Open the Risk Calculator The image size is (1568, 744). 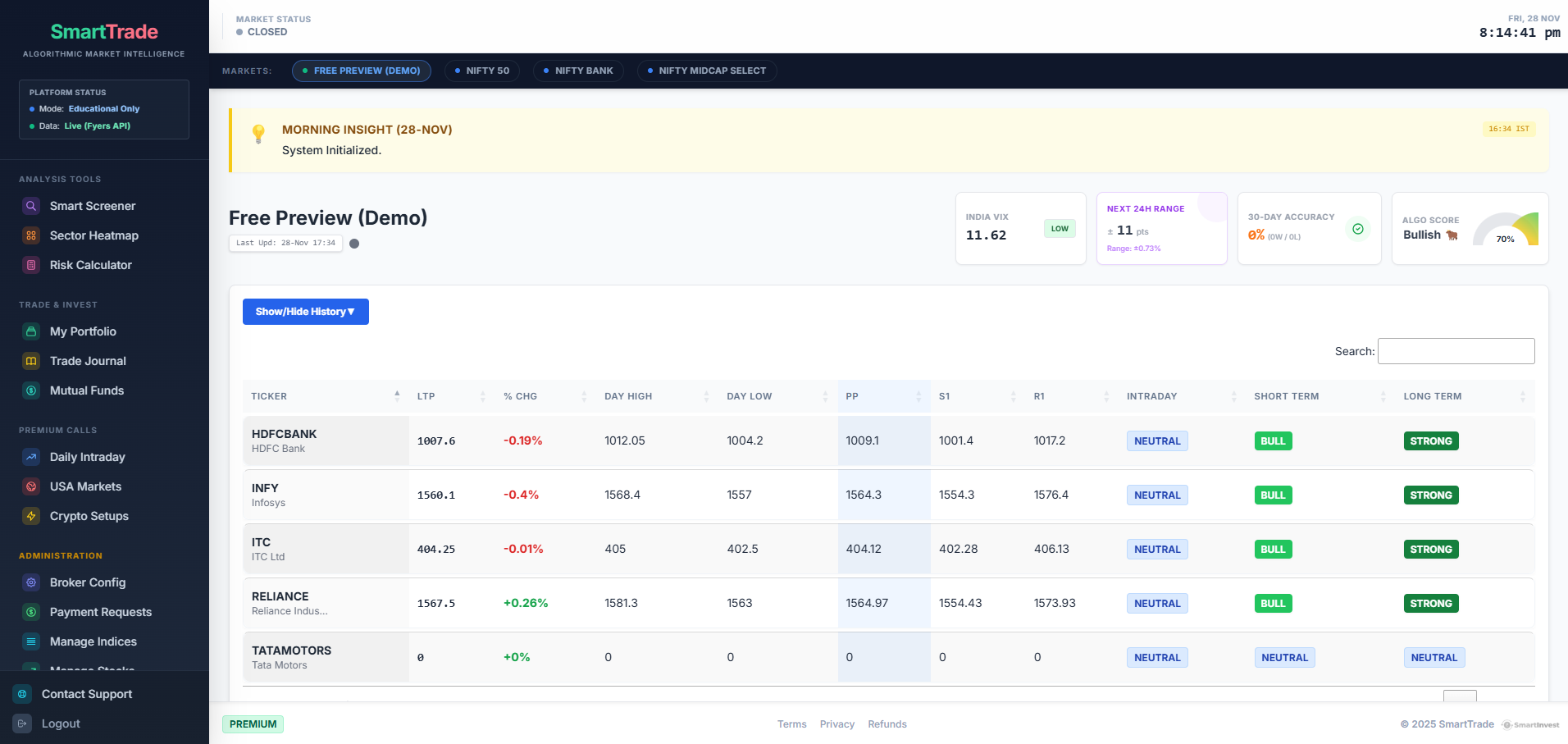pos(90,265)
